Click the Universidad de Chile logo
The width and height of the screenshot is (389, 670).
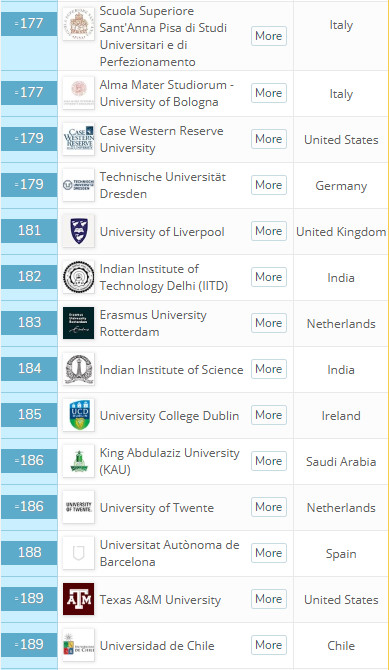click(x=78, y=645)
